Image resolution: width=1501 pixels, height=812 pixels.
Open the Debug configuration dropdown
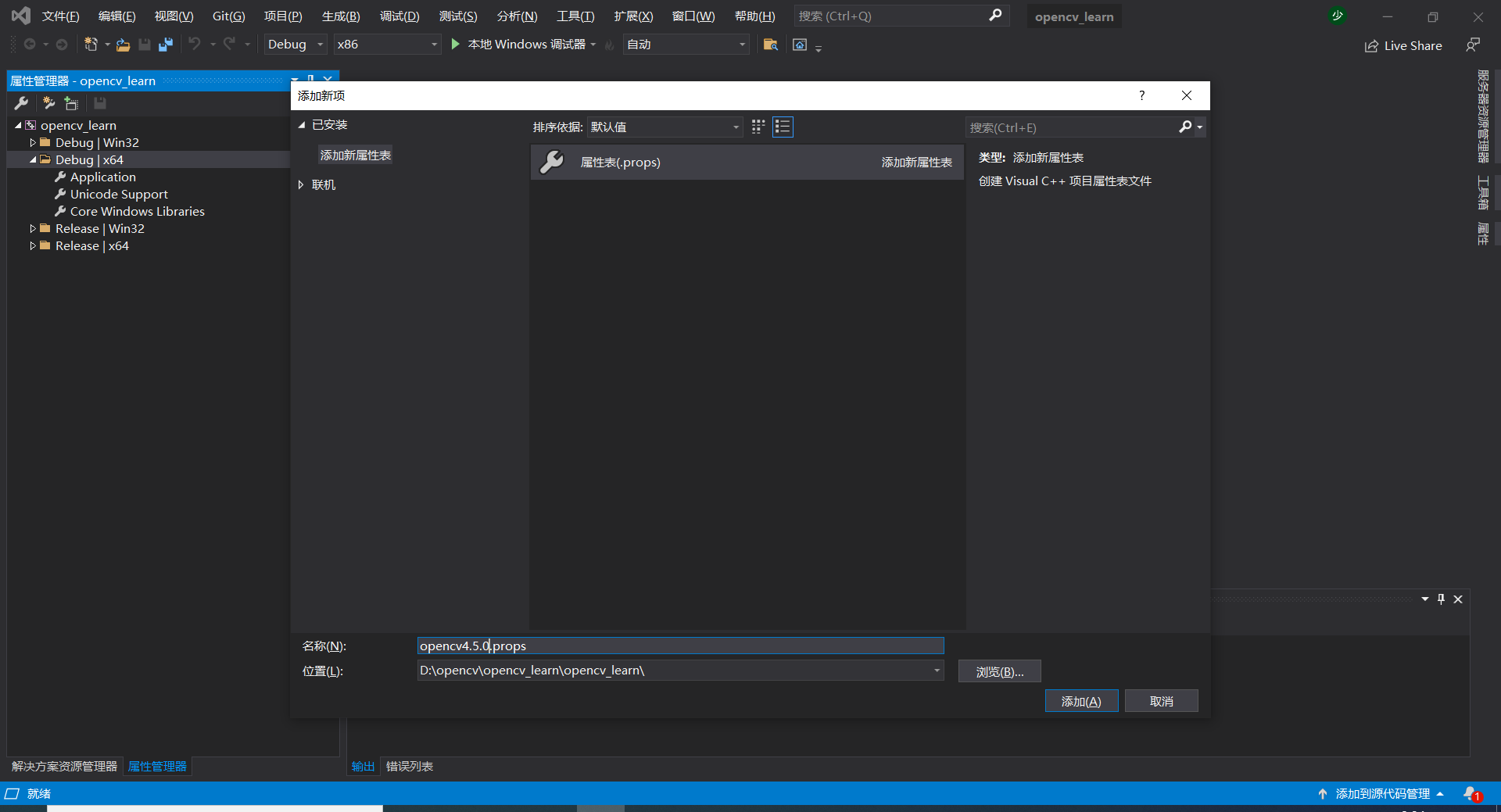coord(320,45)
